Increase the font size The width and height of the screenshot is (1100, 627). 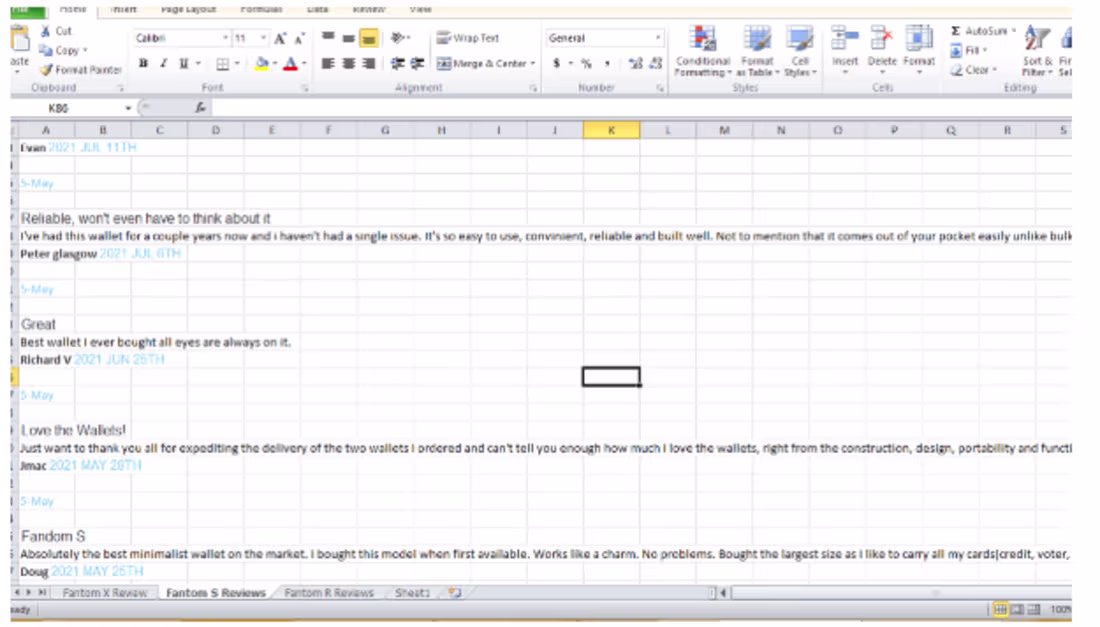[280, 38]
